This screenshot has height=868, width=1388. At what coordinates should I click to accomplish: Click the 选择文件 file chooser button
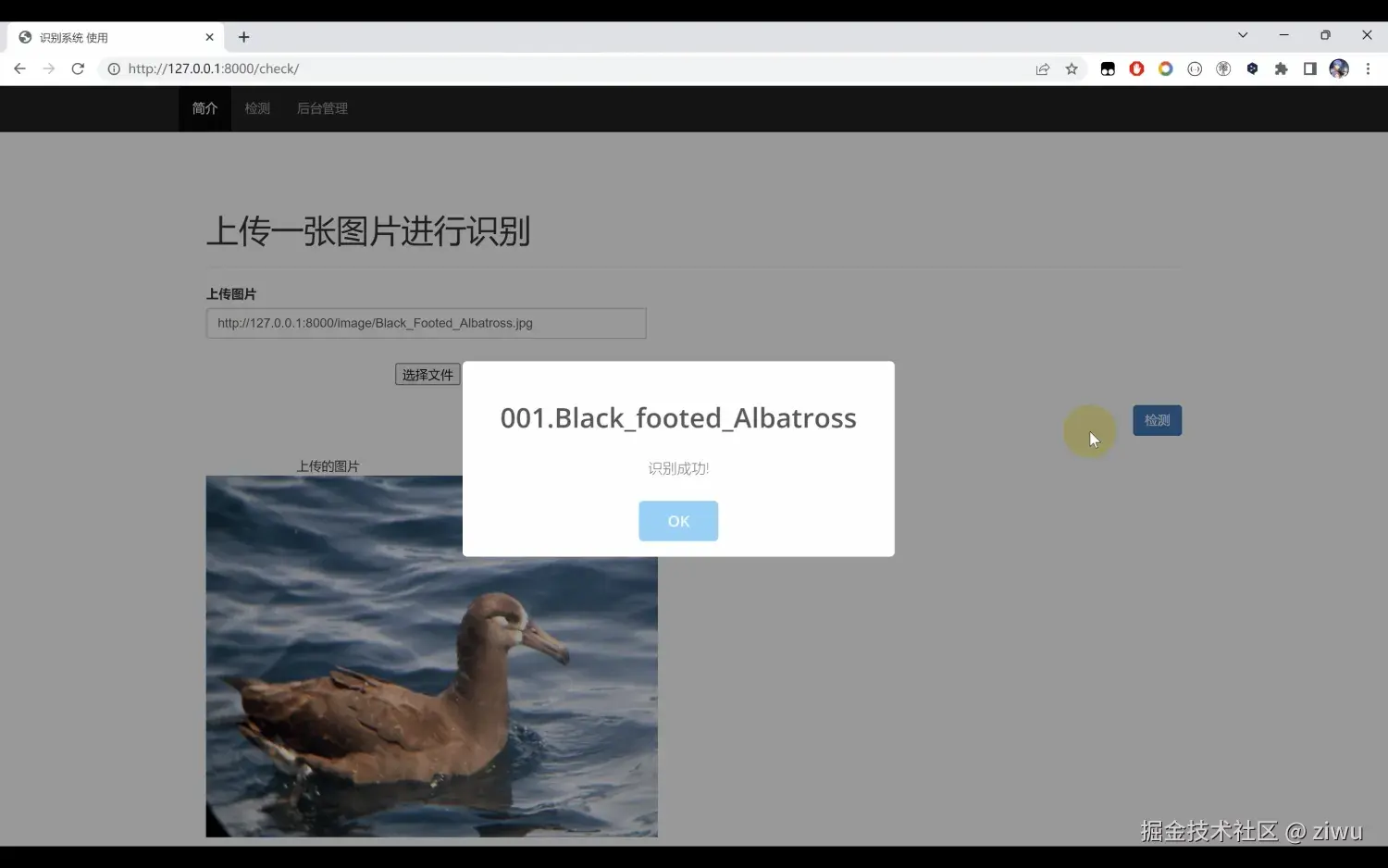coord(427,374)
